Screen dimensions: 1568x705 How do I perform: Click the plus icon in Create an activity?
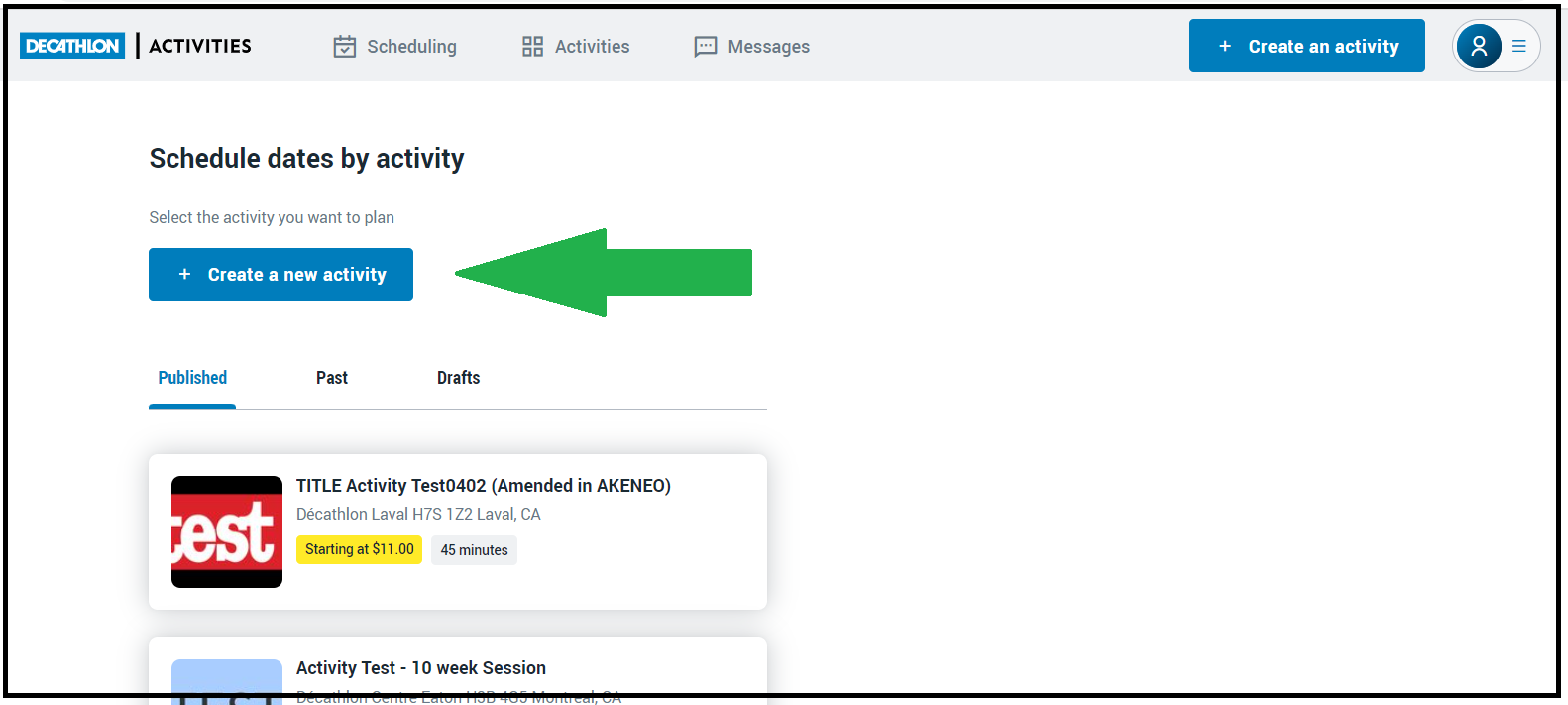1225,46
